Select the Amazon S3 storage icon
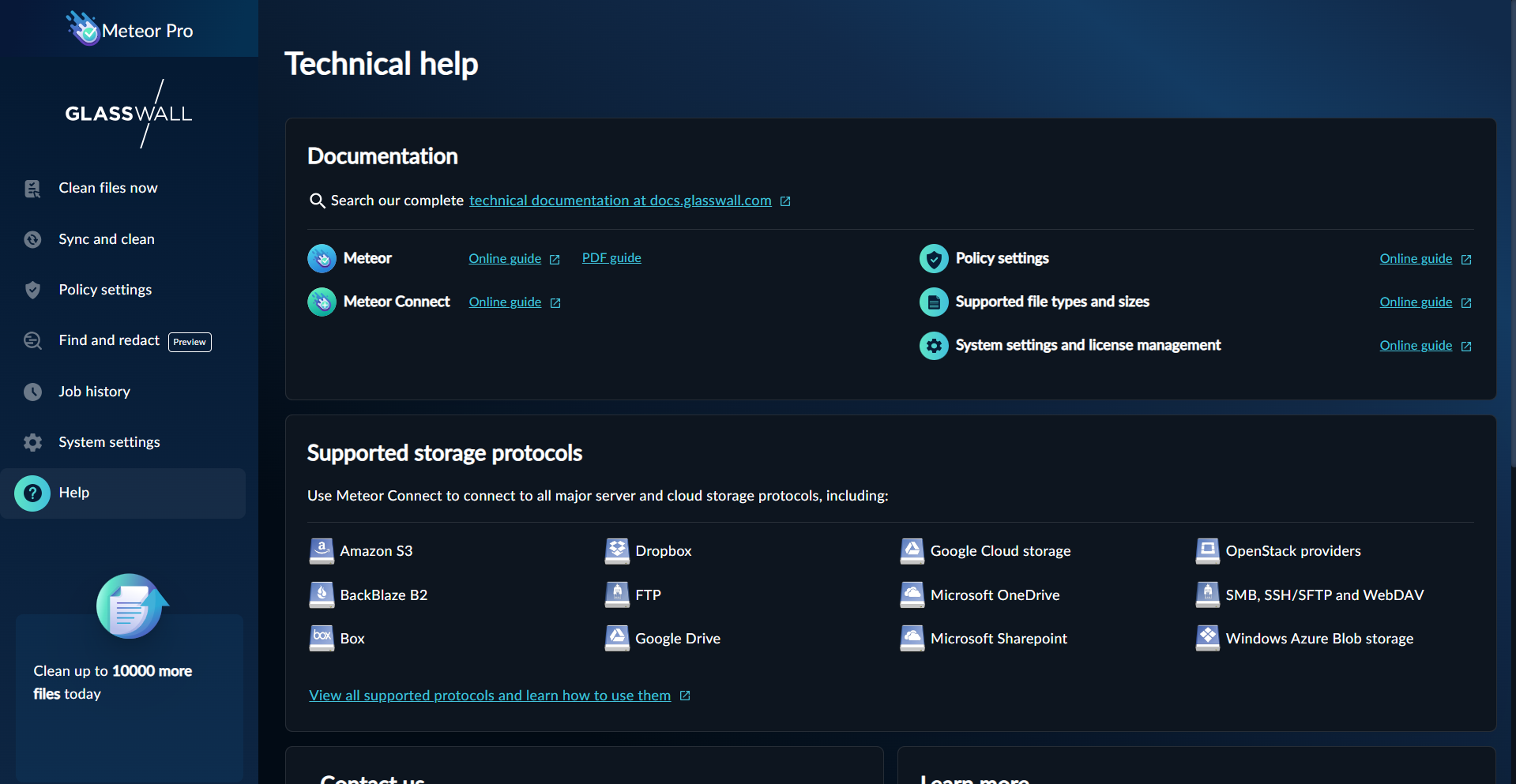The width and height of the screenshot is (1516, 784). [x=322, y=551]
